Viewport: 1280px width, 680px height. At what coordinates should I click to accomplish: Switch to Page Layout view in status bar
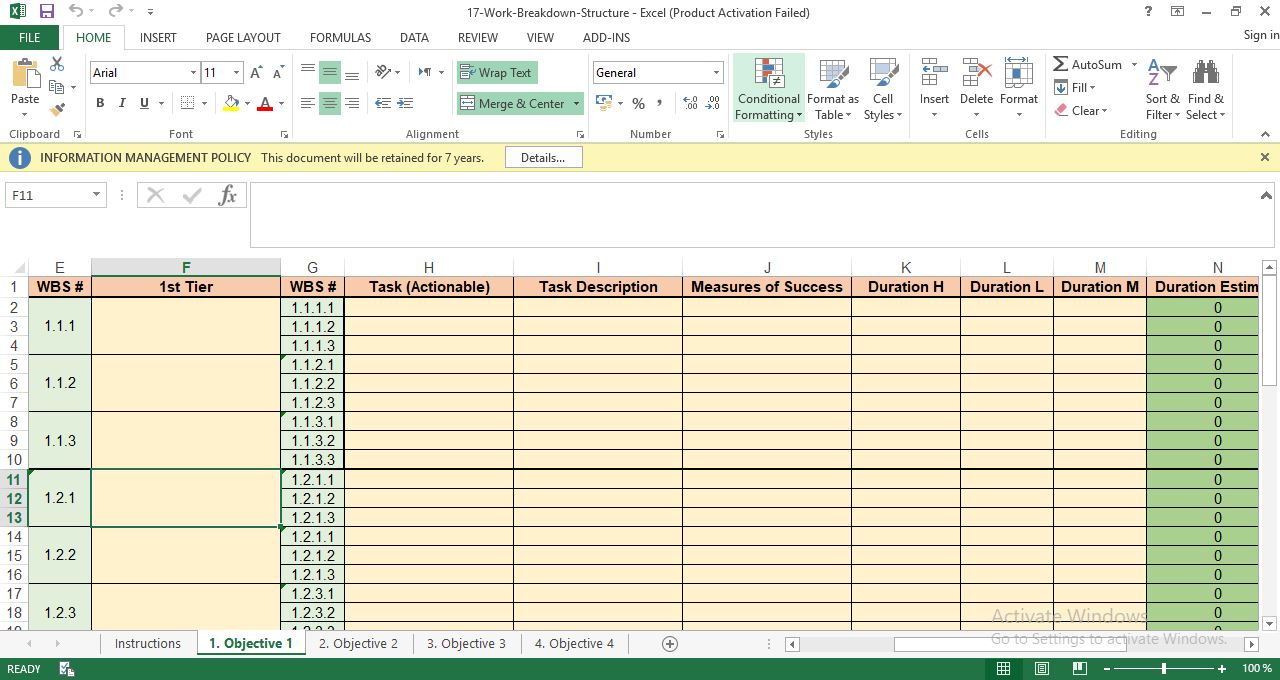point(1041,668)
